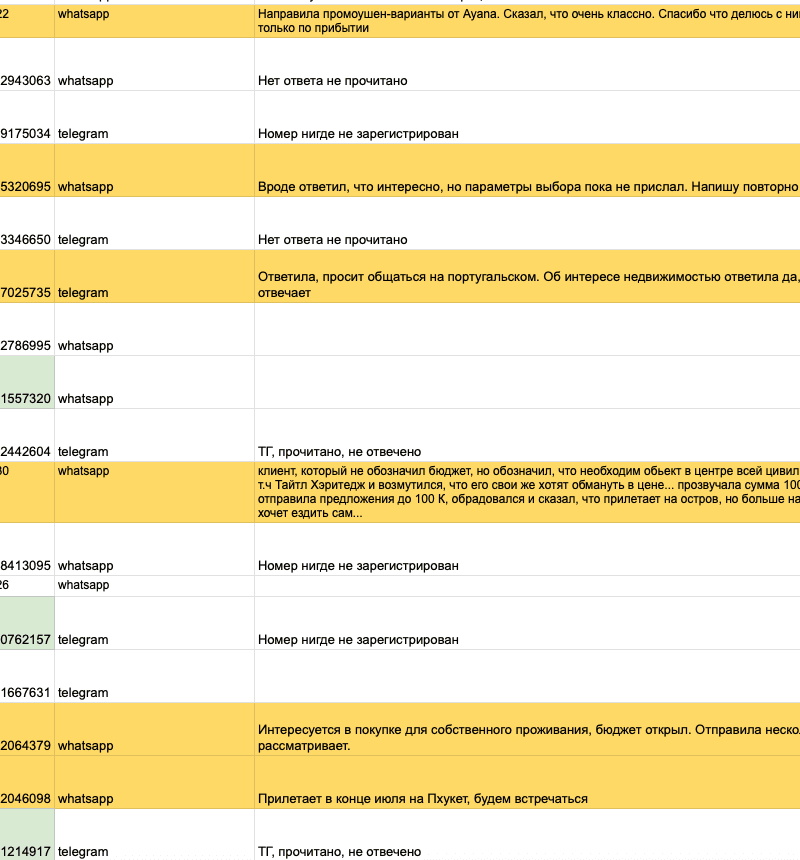Select the cell containing 1667631

coord(27,676)
